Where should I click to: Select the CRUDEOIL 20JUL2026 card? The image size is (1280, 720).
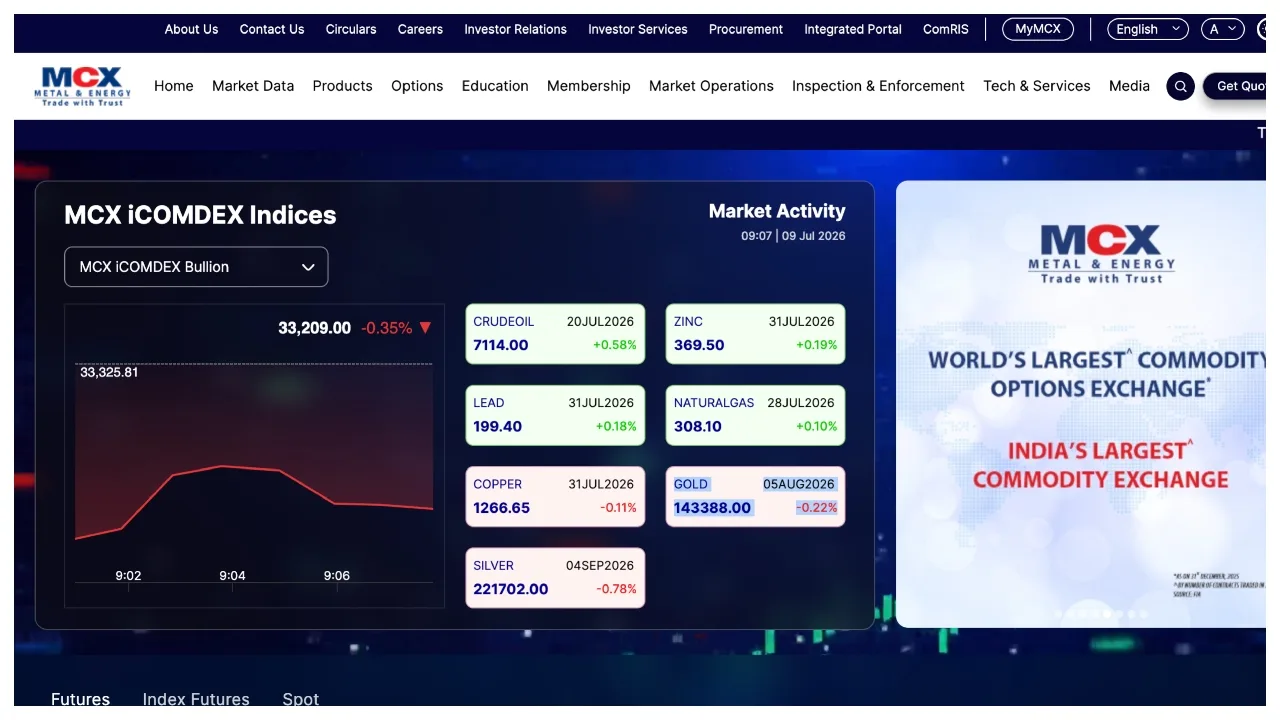point(555,334)
